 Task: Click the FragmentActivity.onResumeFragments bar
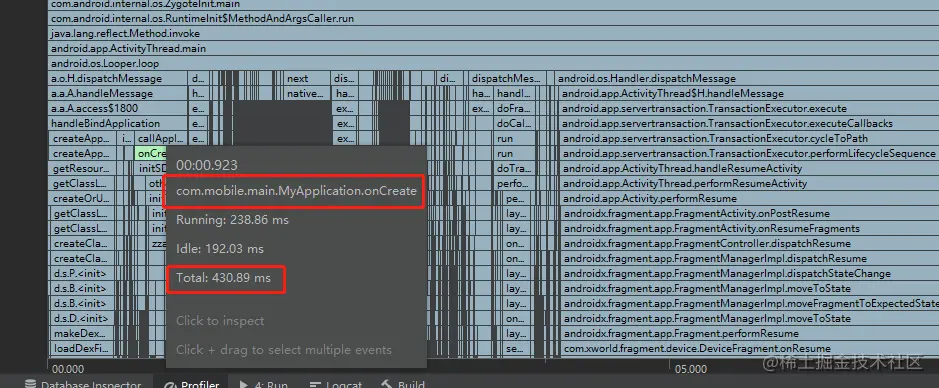pos(750,228)
